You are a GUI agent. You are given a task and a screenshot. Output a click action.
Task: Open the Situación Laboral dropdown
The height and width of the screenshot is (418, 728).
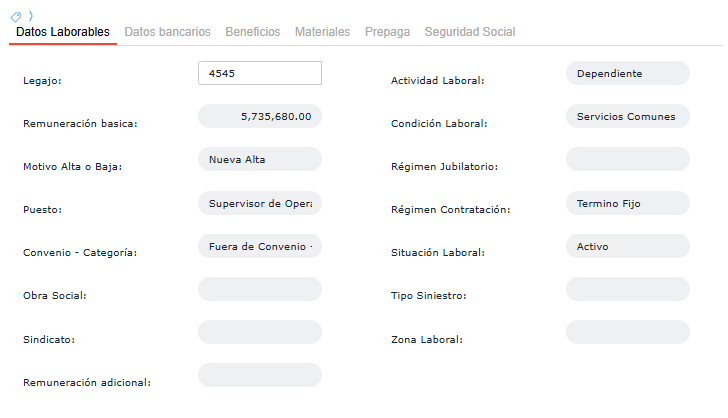(627, 247)
